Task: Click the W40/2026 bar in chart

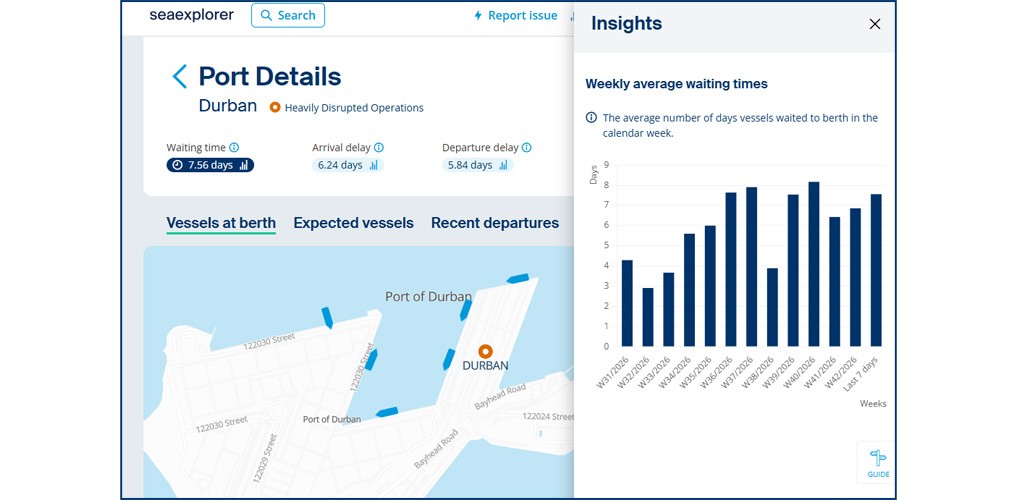Action: [814, 264]
